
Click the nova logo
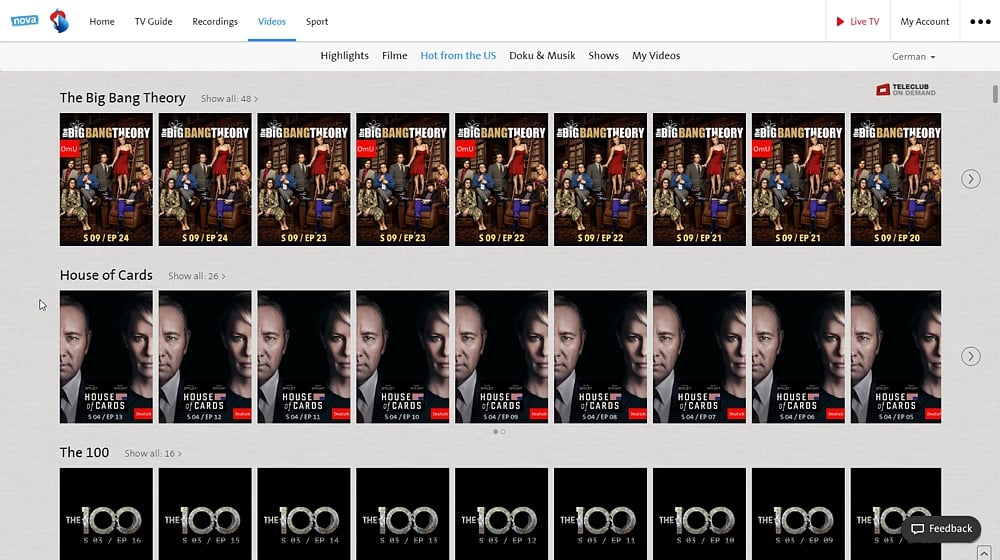pyautogui.click(x=24, y=20)
